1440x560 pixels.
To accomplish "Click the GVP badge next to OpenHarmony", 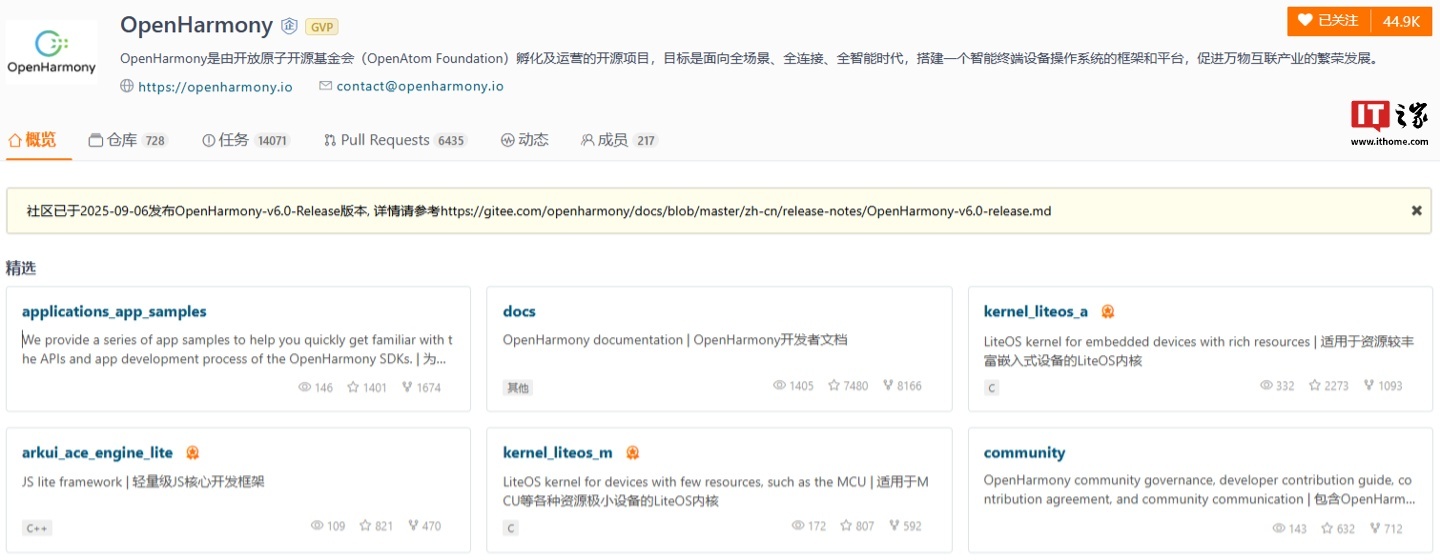I will 321,27.
